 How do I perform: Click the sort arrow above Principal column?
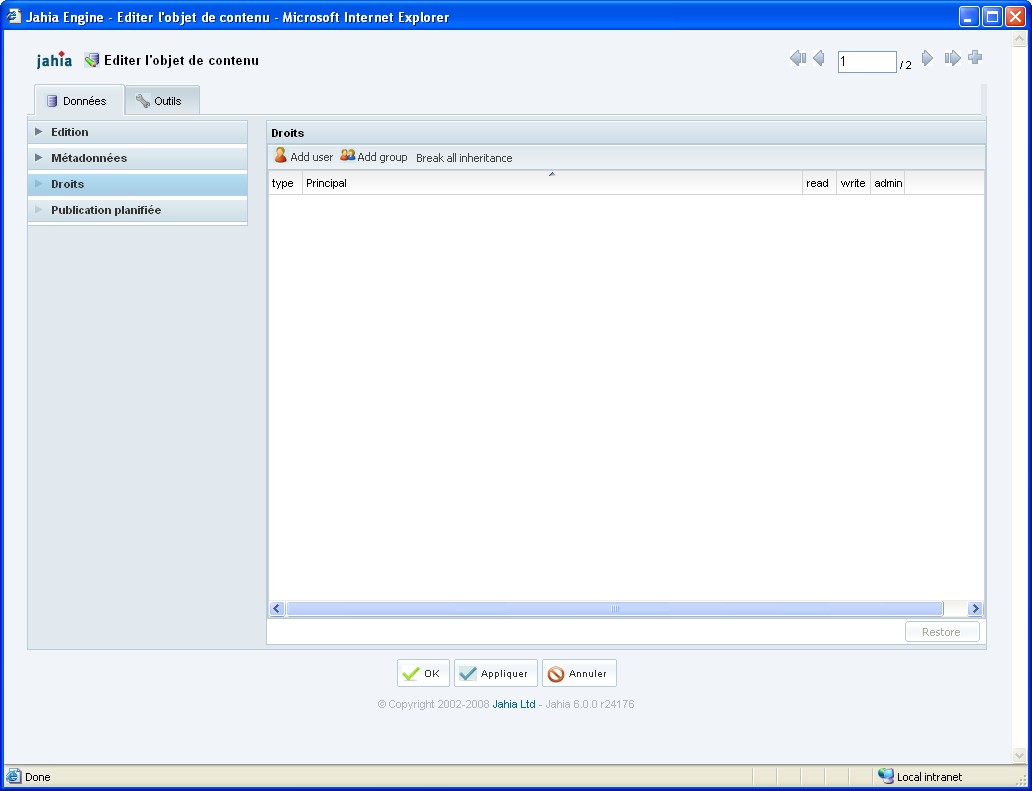552,174
